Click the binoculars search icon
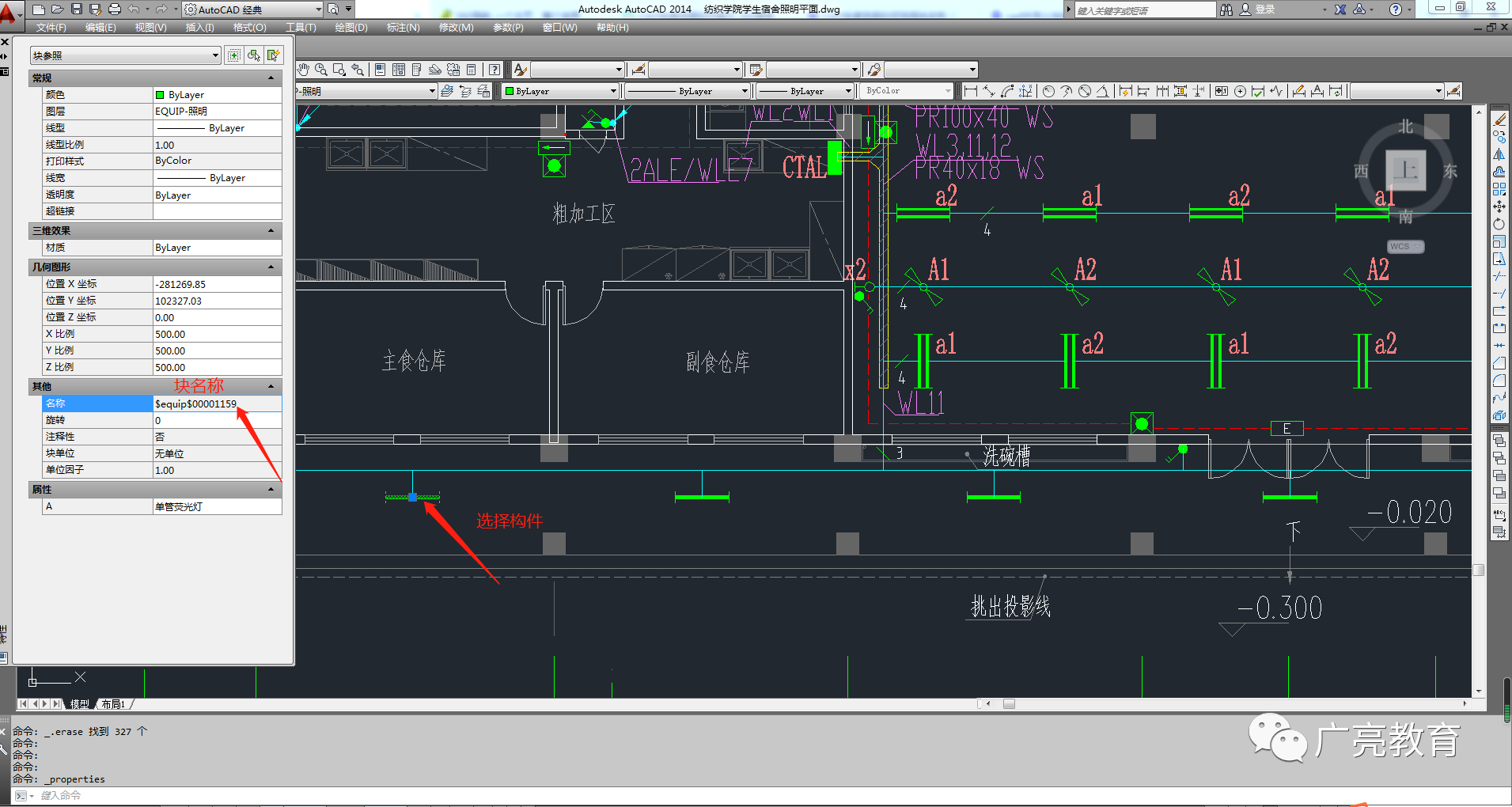1512x807 pixels. [x=1226, y=9]
